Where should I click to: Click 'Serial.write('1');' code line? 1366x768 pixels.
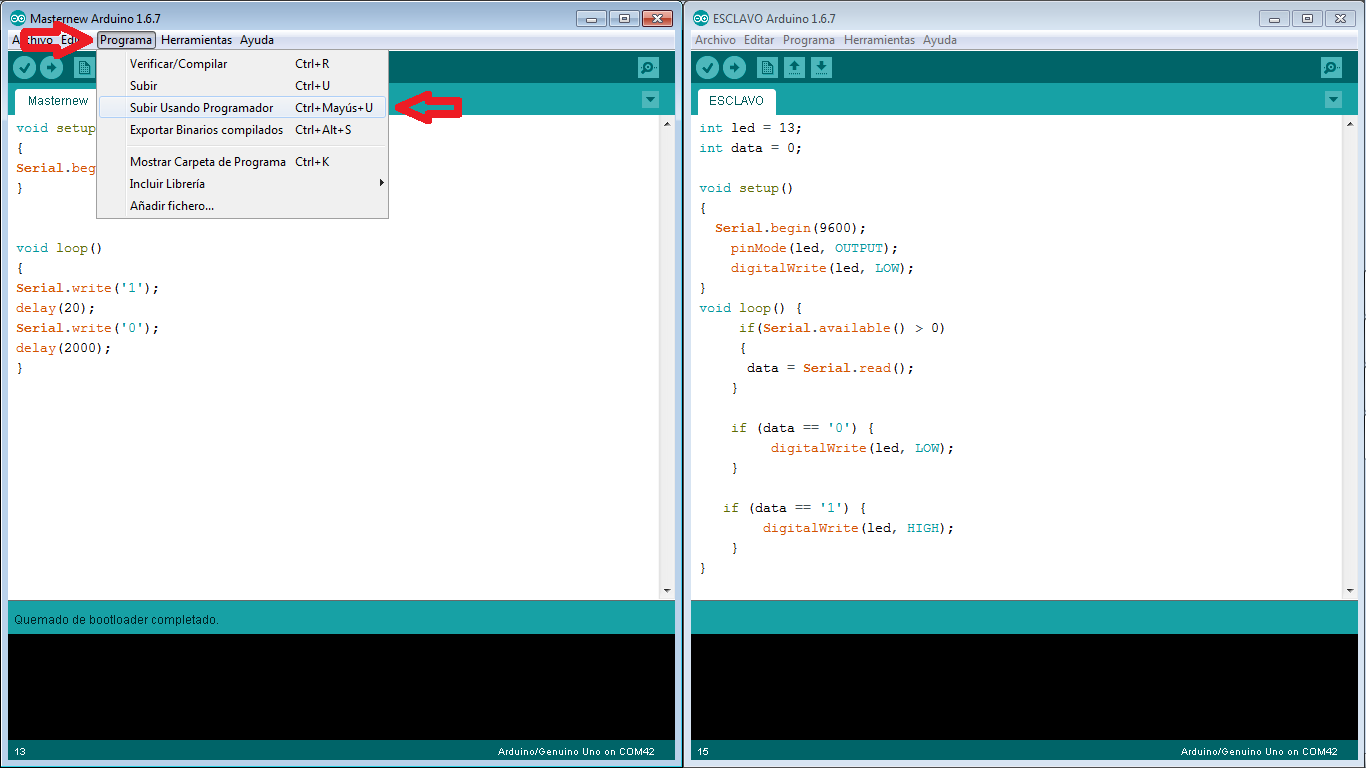tap(88, 288)
